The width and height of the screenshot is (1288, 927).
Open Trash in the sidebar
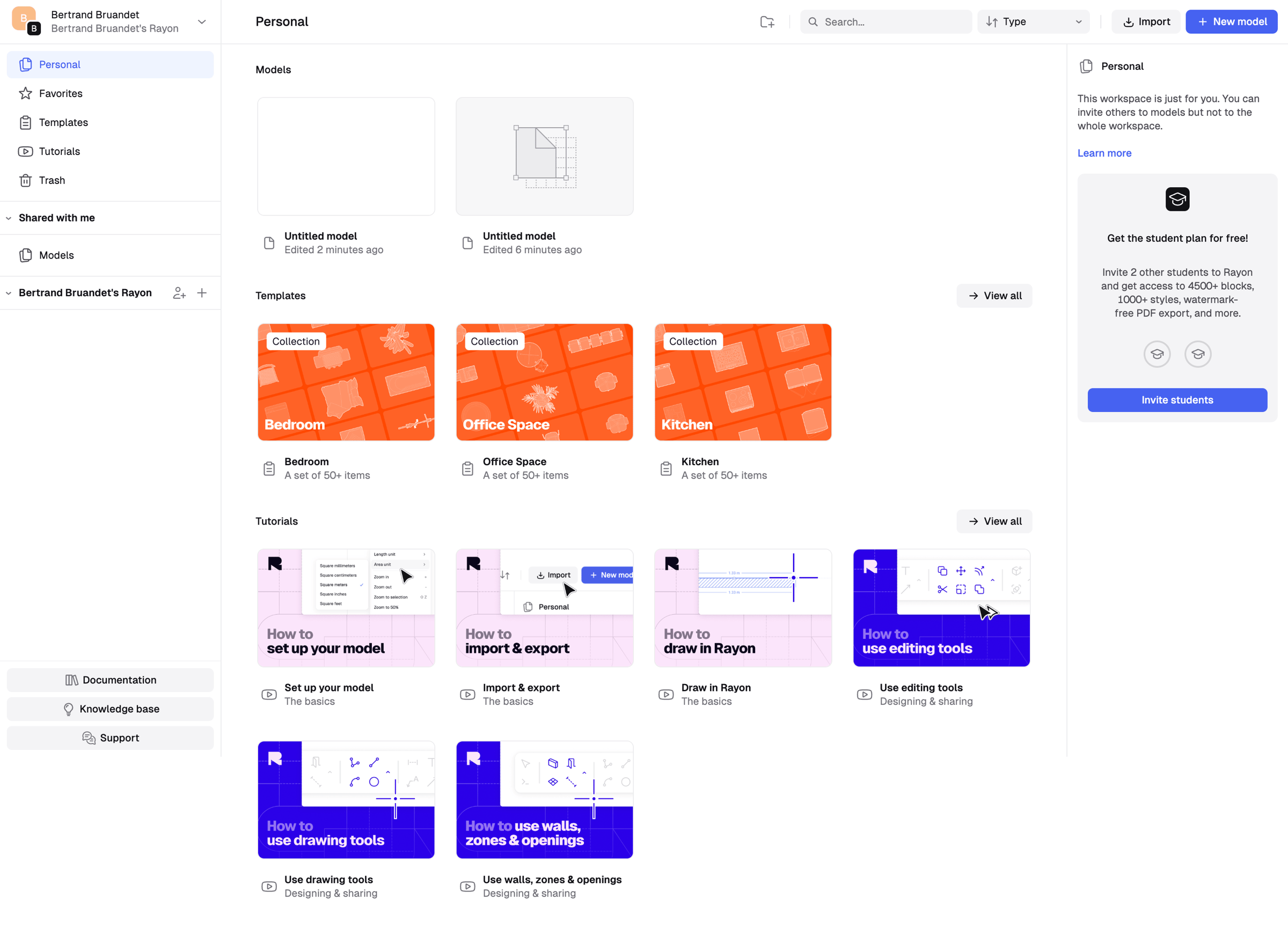click(110, 180)
